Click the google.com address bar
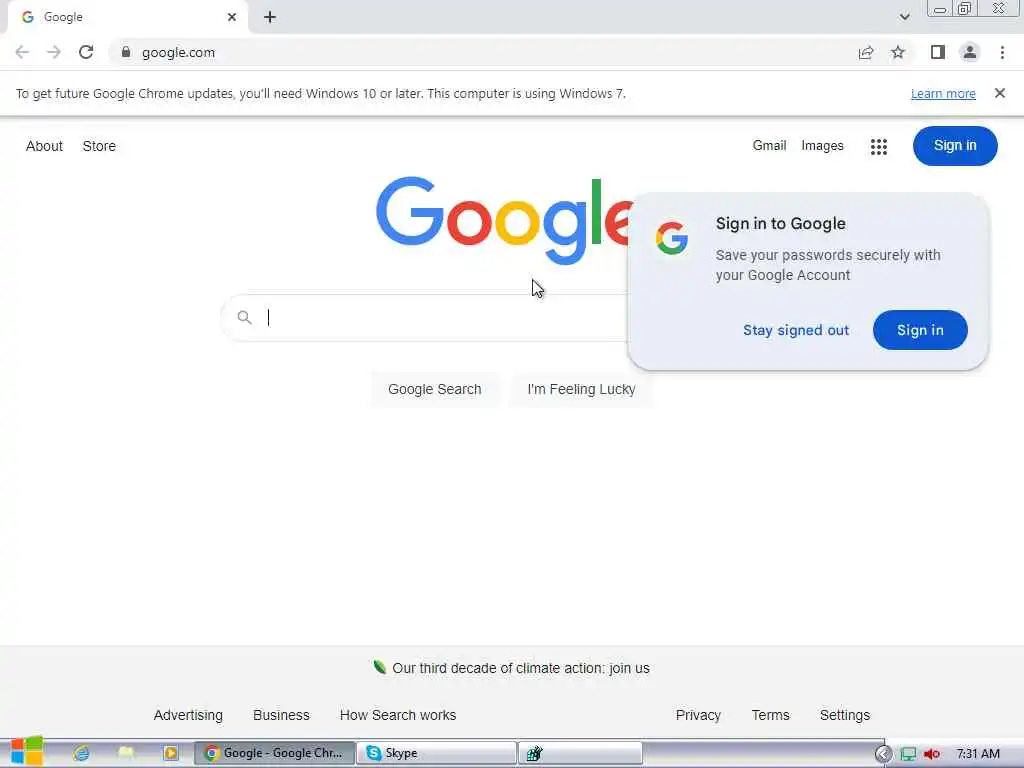Viewport: 1024px width, 768px height. pos(482,52)
